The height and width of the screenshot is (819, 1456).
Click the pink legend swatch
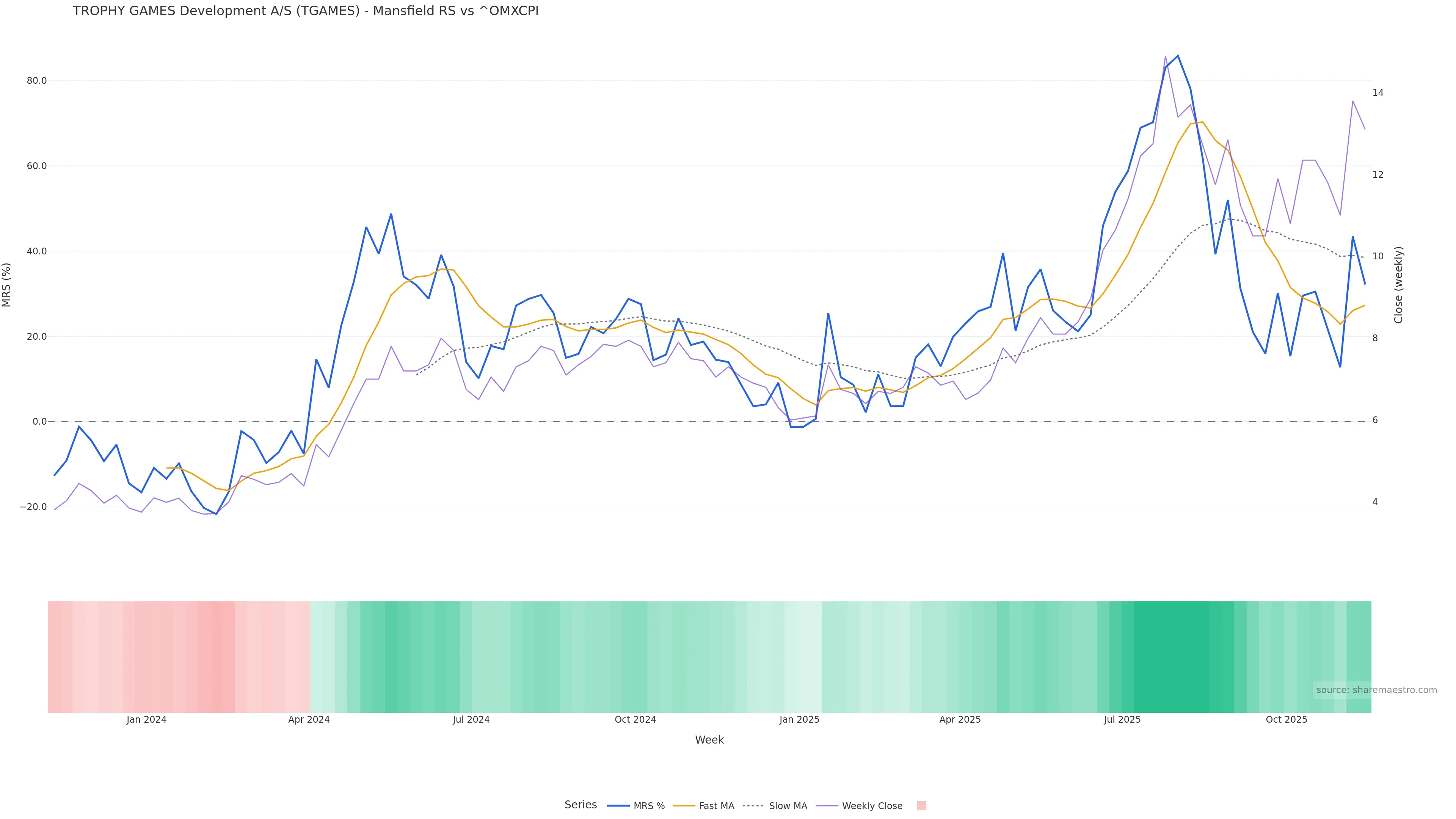click(x=921, y=806)
